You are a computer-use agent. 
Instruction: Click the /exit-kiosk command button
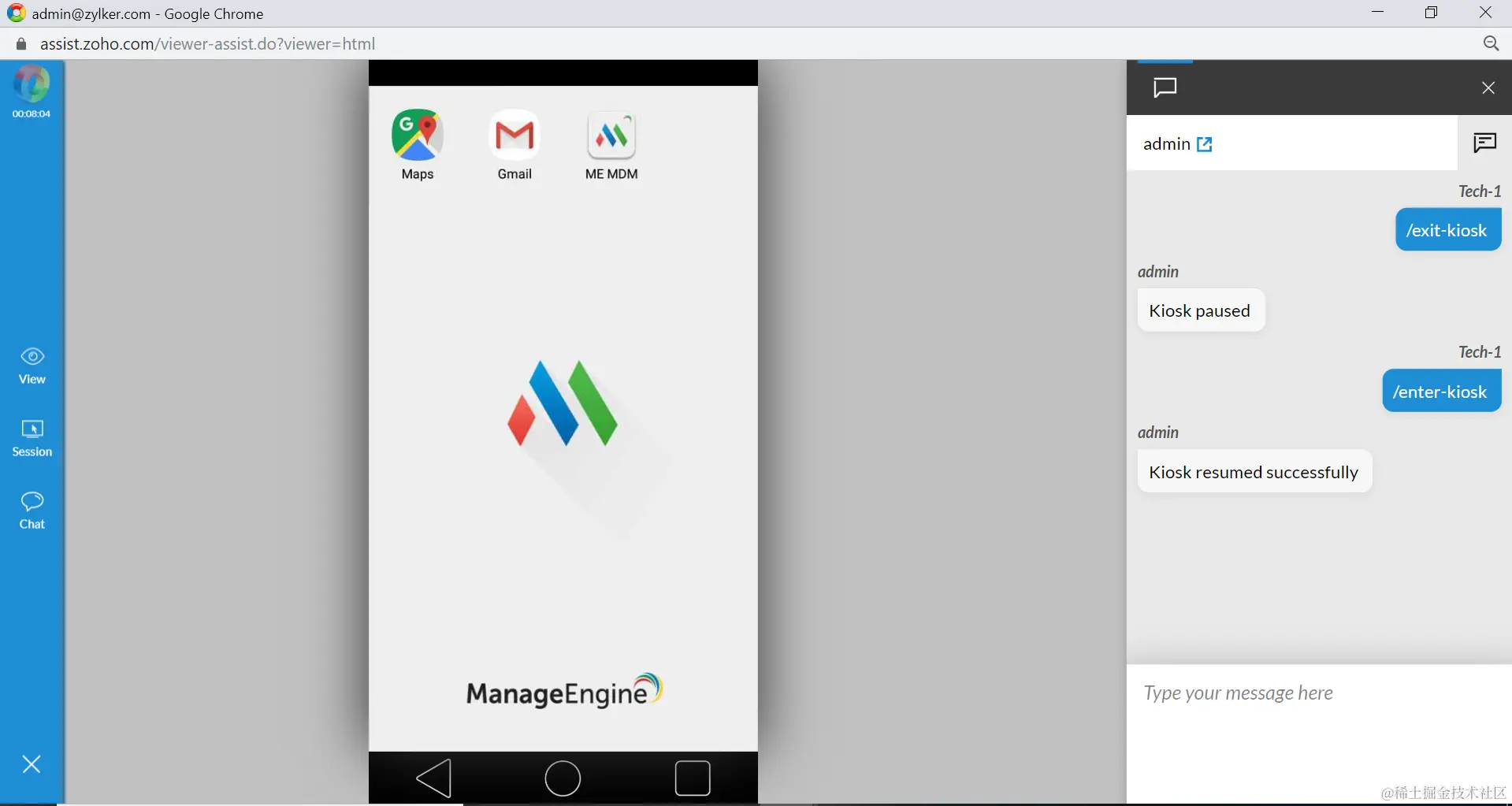[x=1448, y=230]
